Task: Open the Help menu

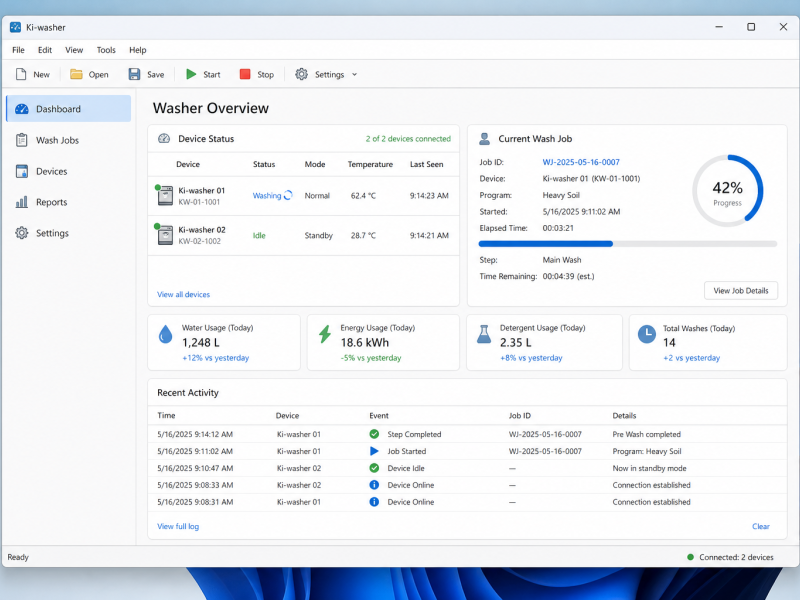Action: click(x=137, y=50)
